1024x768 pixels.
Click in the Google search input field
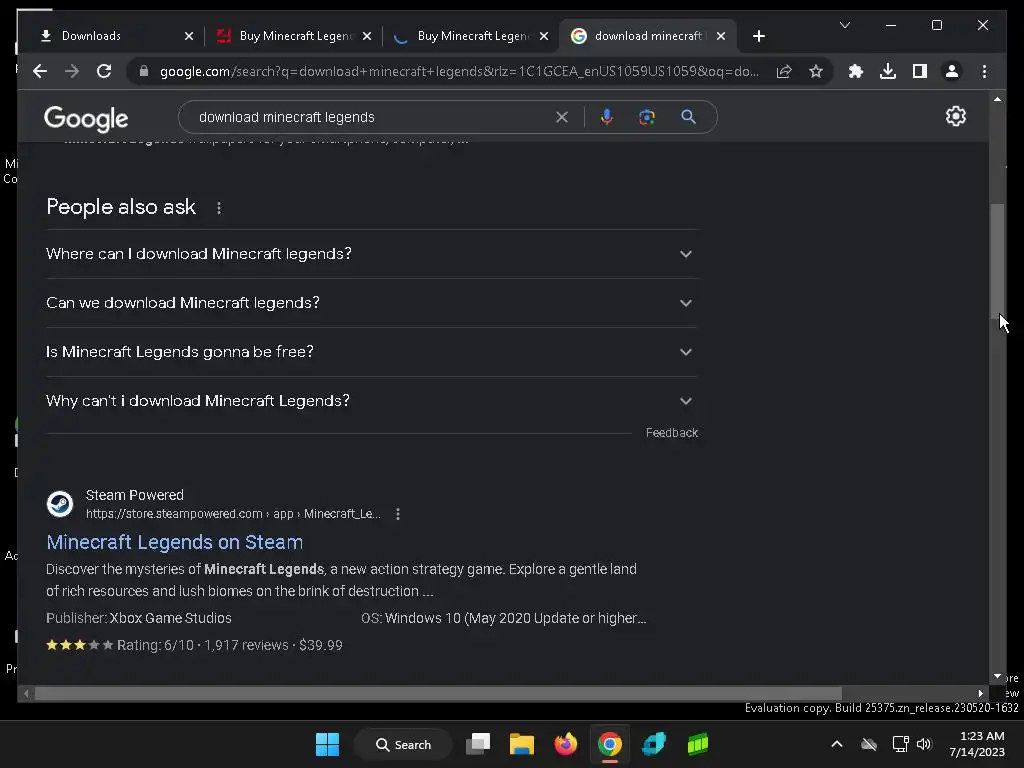(x=372, y=117)
